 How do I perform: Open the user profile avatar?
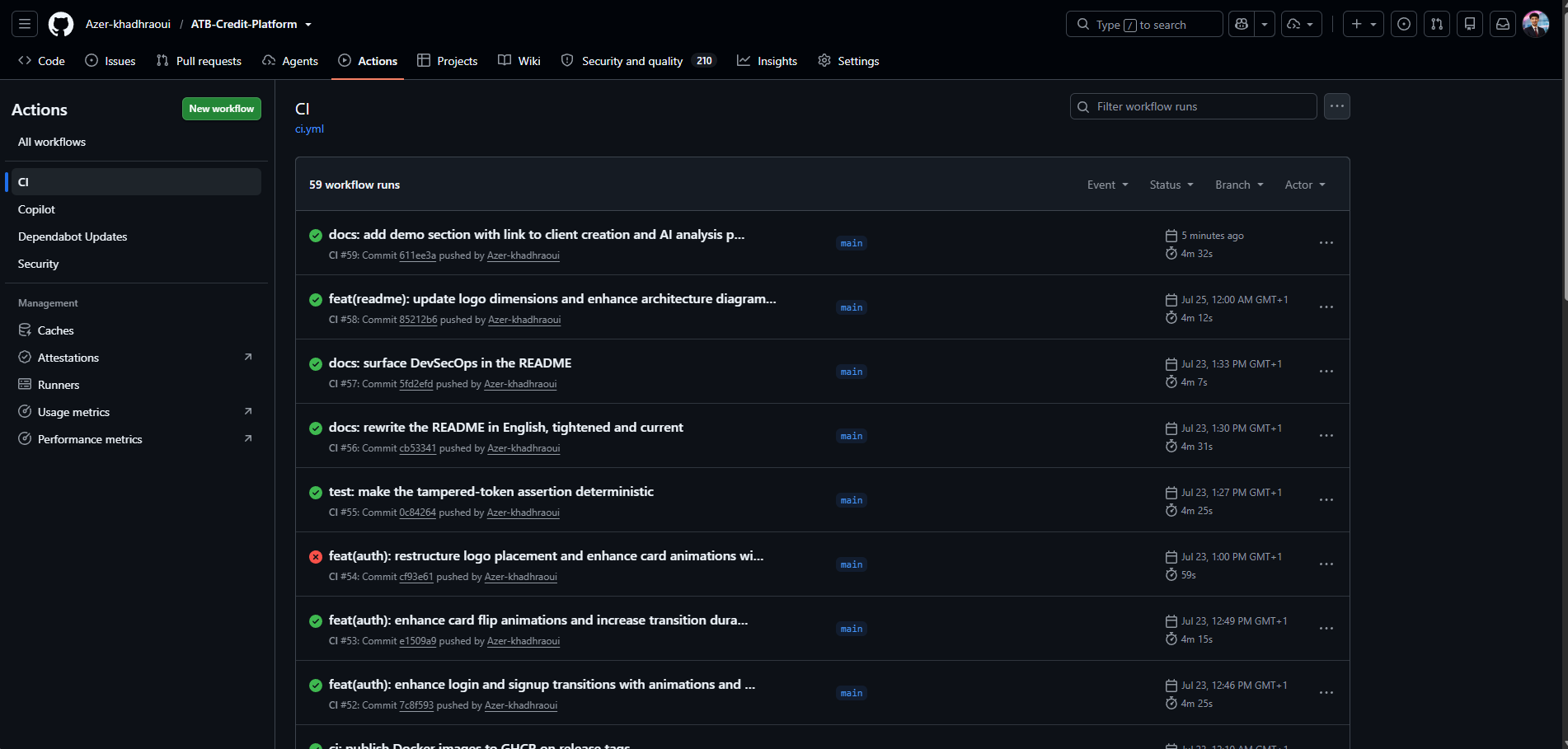pyautogui.click(x=1536, y=25)
